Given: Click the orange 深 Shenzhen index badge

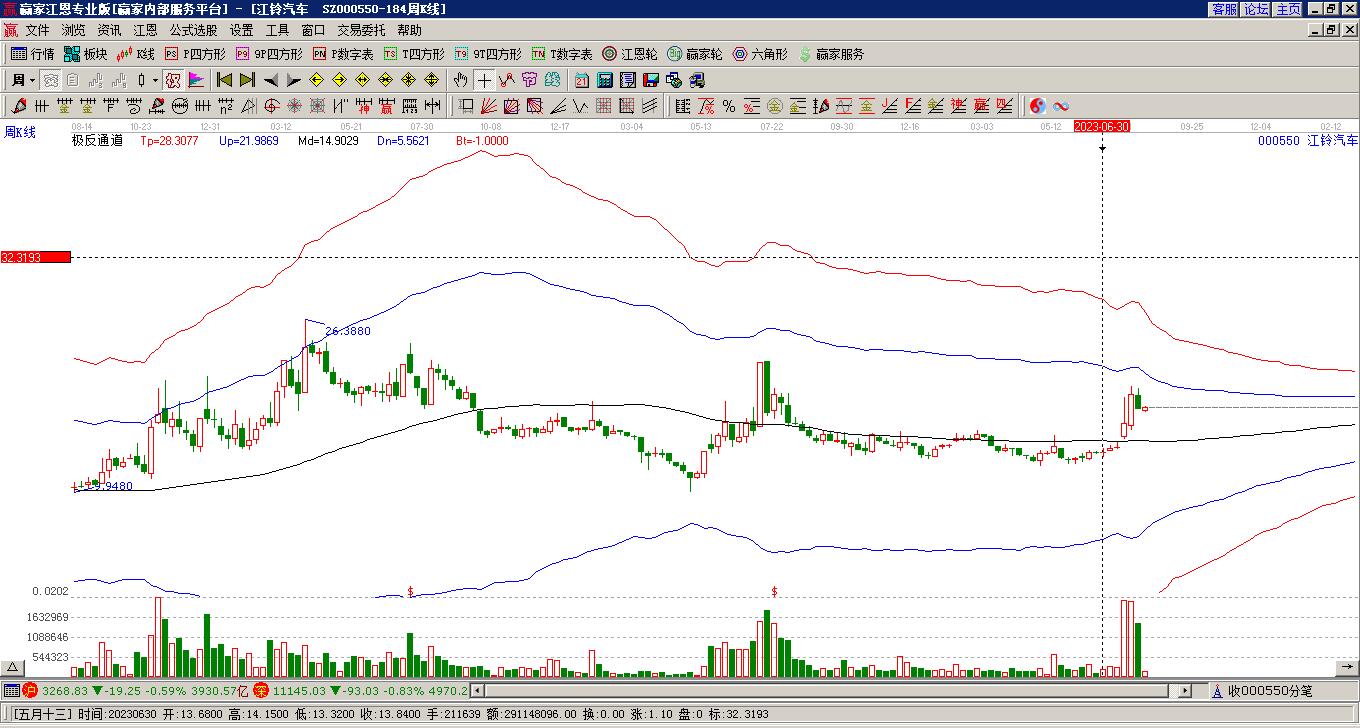Looking at the screenshot, I should point(261,691).
